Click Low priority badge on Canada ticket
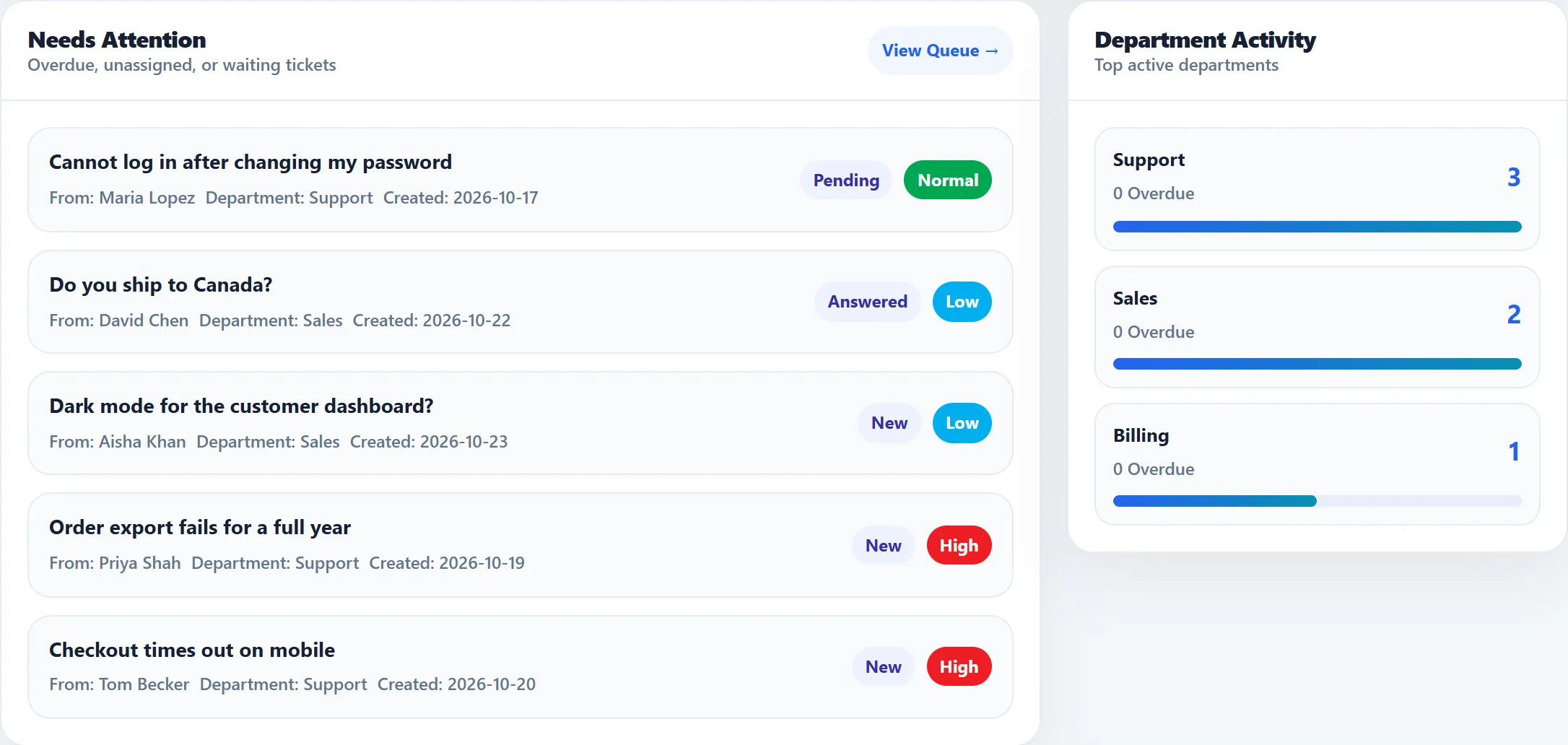The width and height of the screenshot is (1568, 745). (x=962, y=302)
